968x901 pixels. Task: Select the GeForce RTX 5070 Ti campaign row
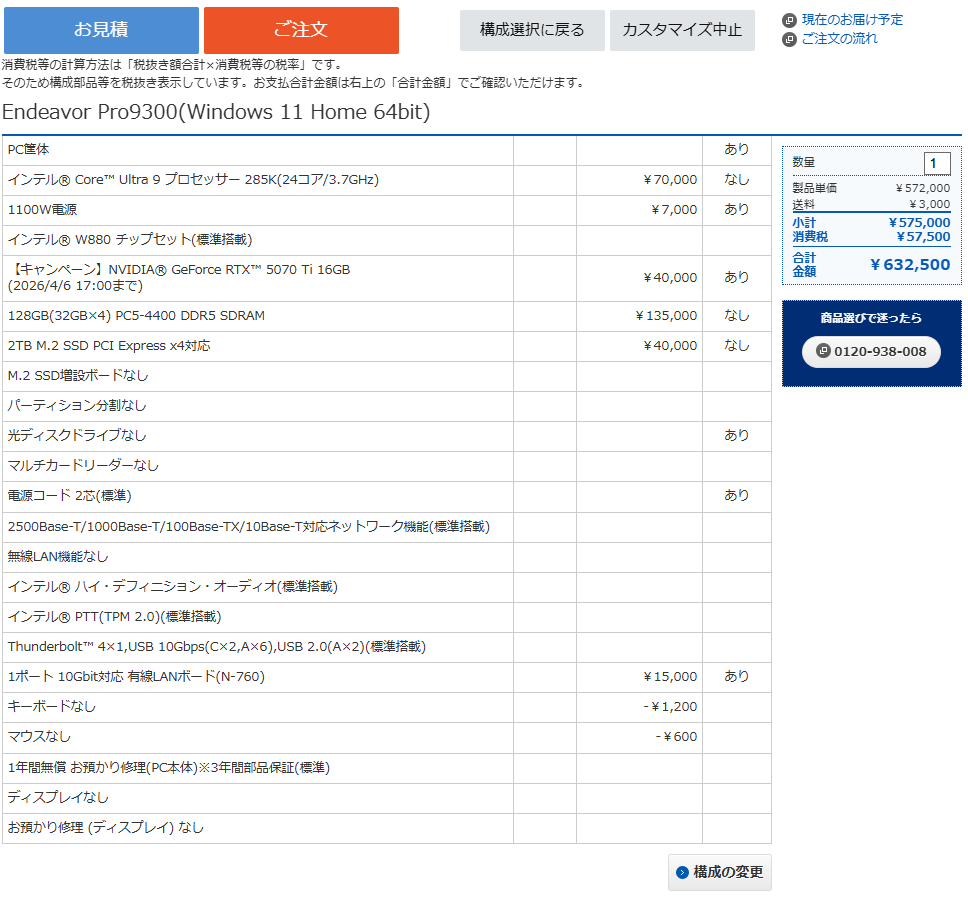179,277
